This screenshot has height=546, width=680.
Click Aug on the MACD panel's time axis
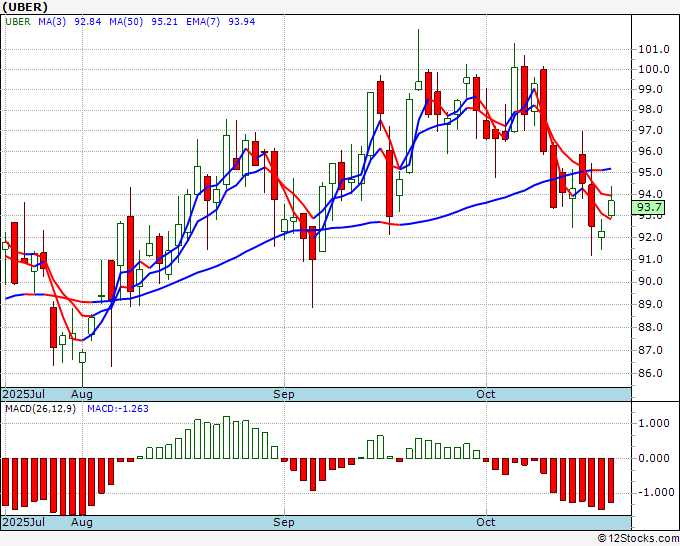[82, 523]
